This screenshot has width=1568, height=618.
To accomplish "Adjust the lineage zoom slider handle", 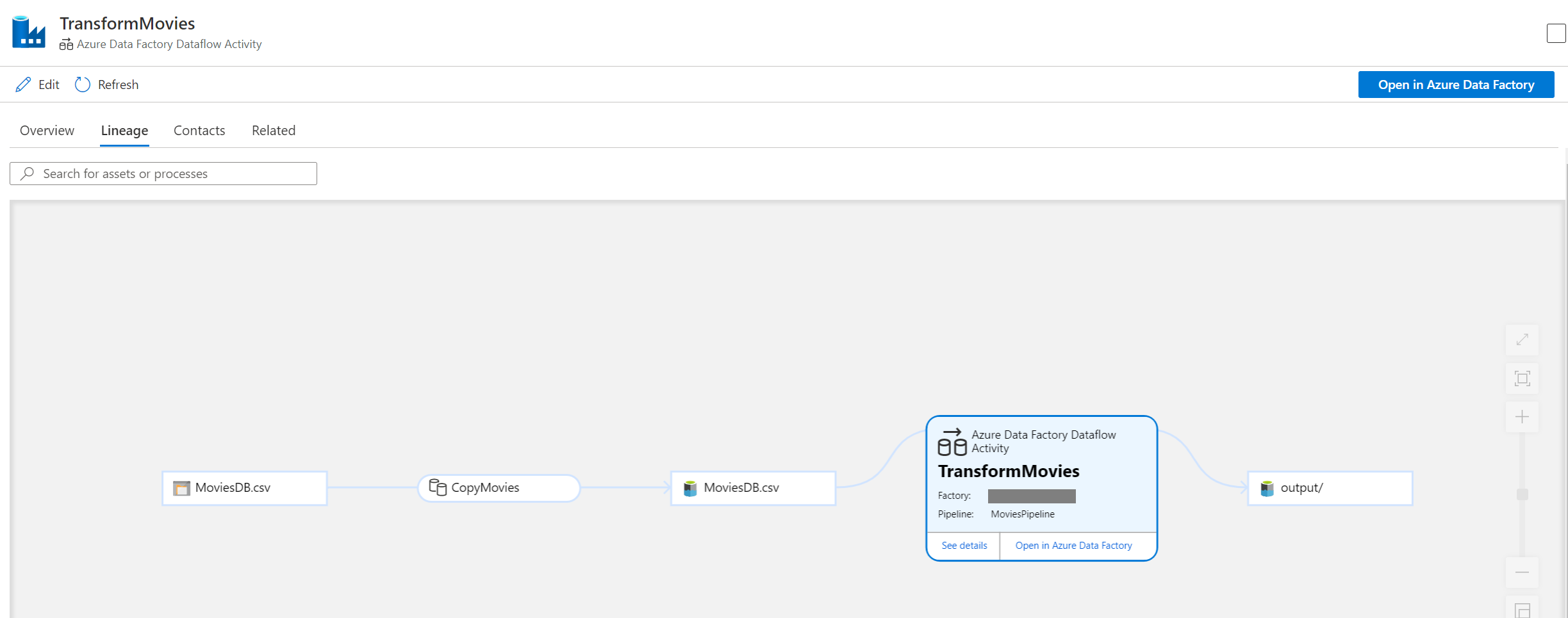I will click(1523, 494).
